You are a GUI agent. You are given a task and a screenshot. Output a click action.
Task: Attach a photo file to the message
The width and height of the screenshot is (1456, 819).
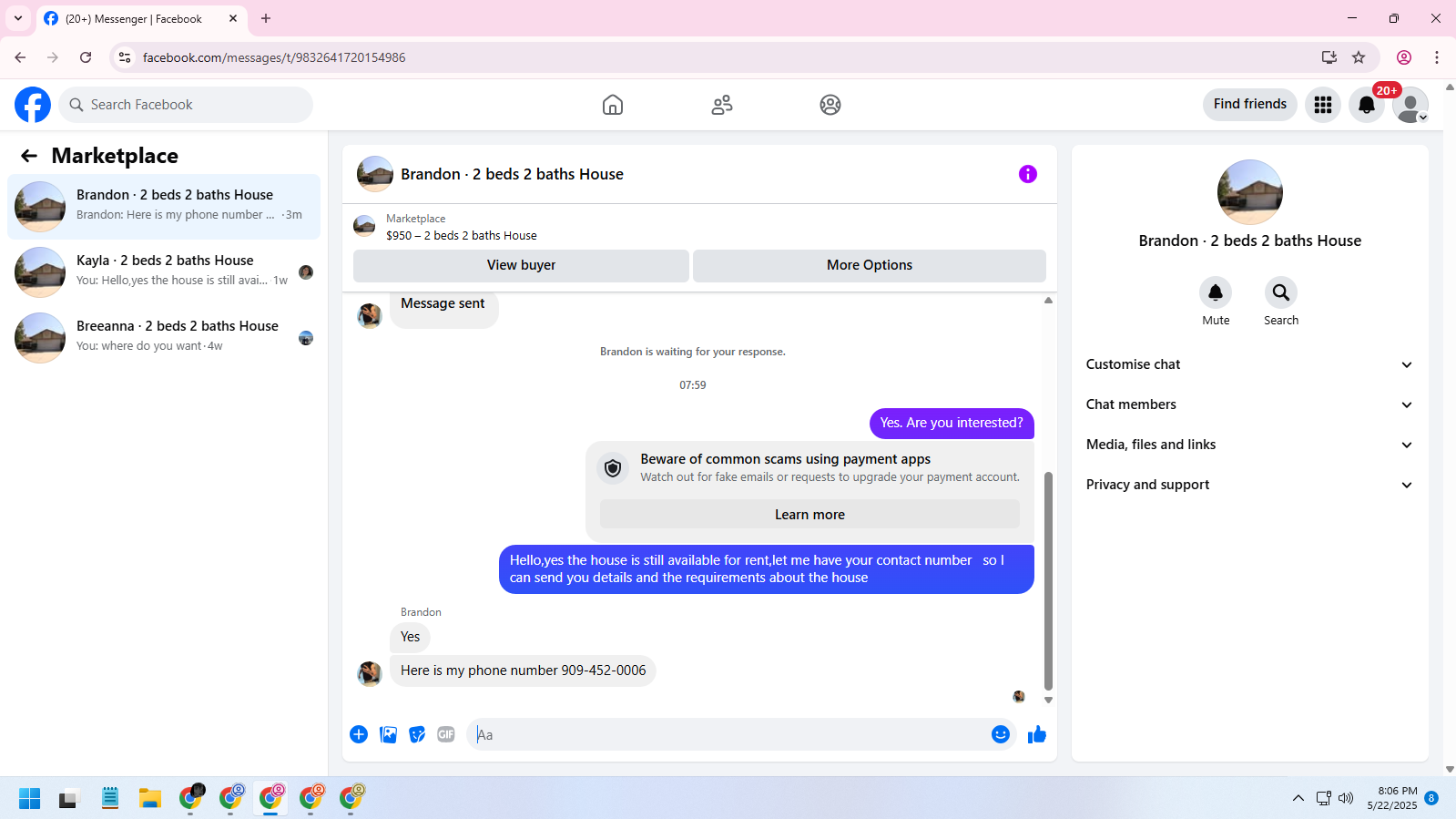tap(388, 734)
